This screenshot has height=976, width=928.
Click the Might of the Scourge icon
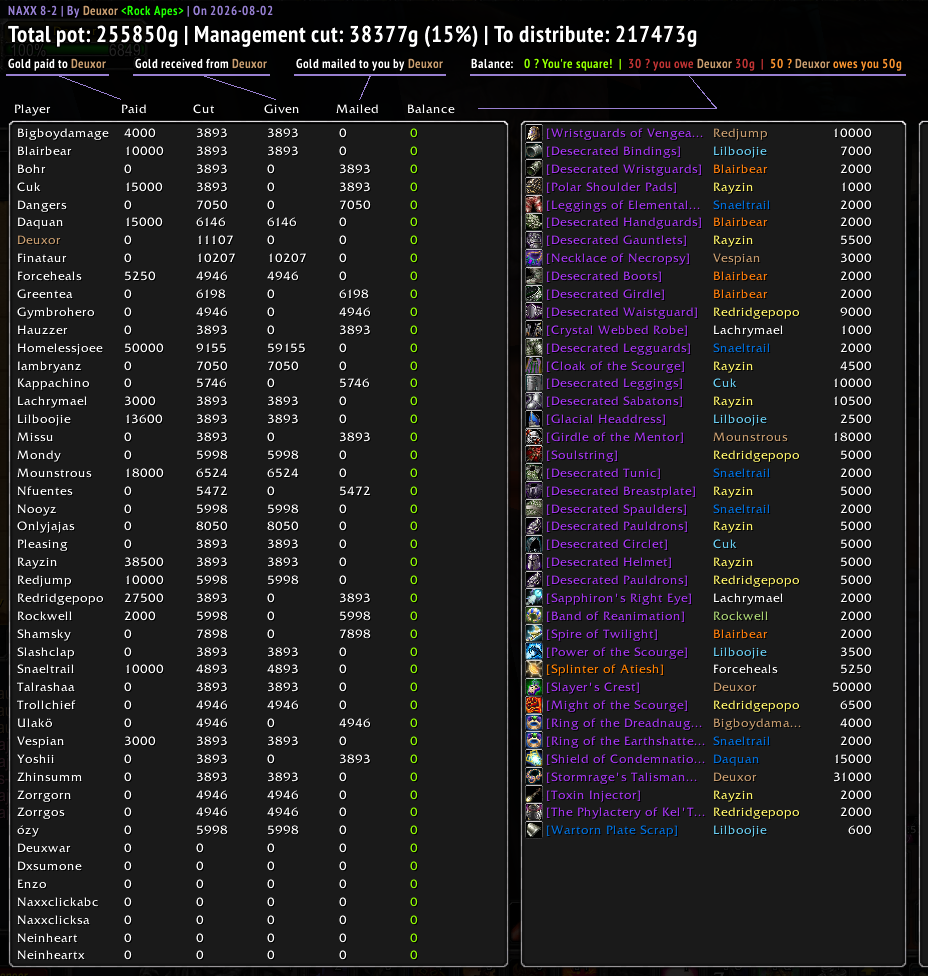(534, 706)
